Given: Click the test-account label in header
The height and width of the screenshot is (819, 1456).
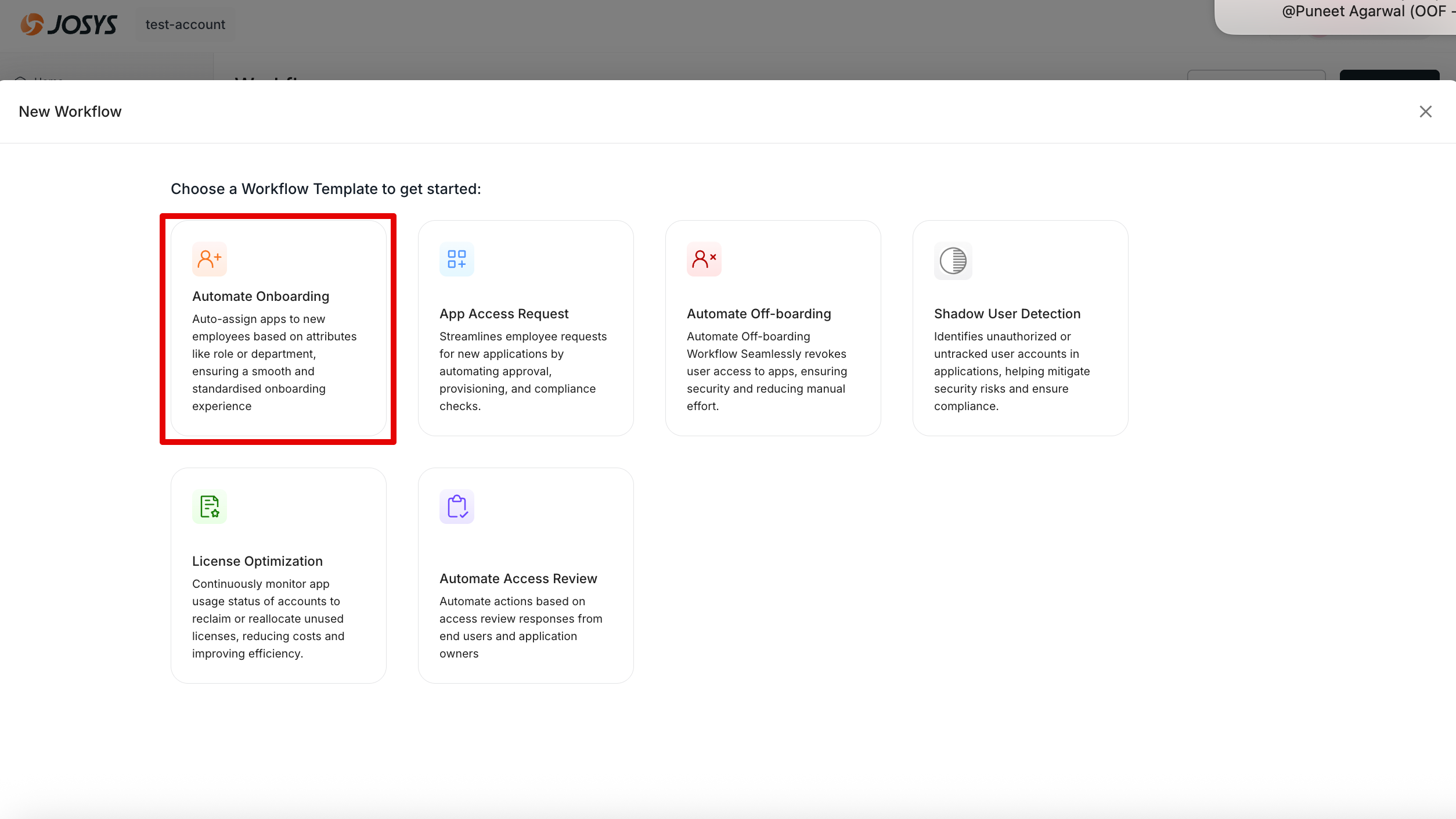Looking at the screenshot, I should (185, 24).
